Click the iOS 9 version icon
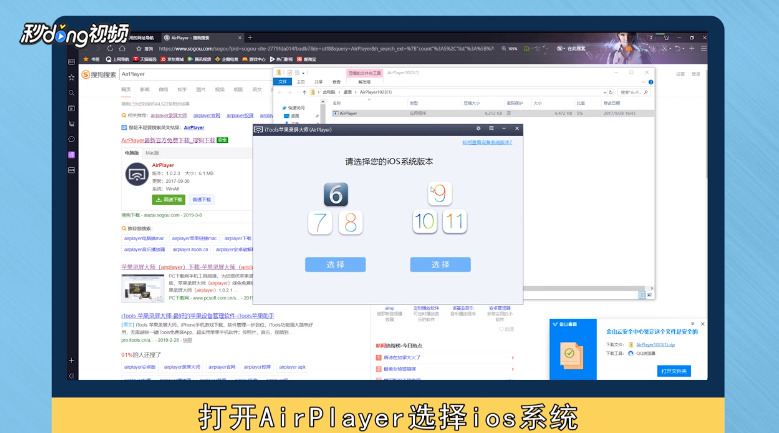The height and width of the screenshot is (433, 779). coord(440,193)
